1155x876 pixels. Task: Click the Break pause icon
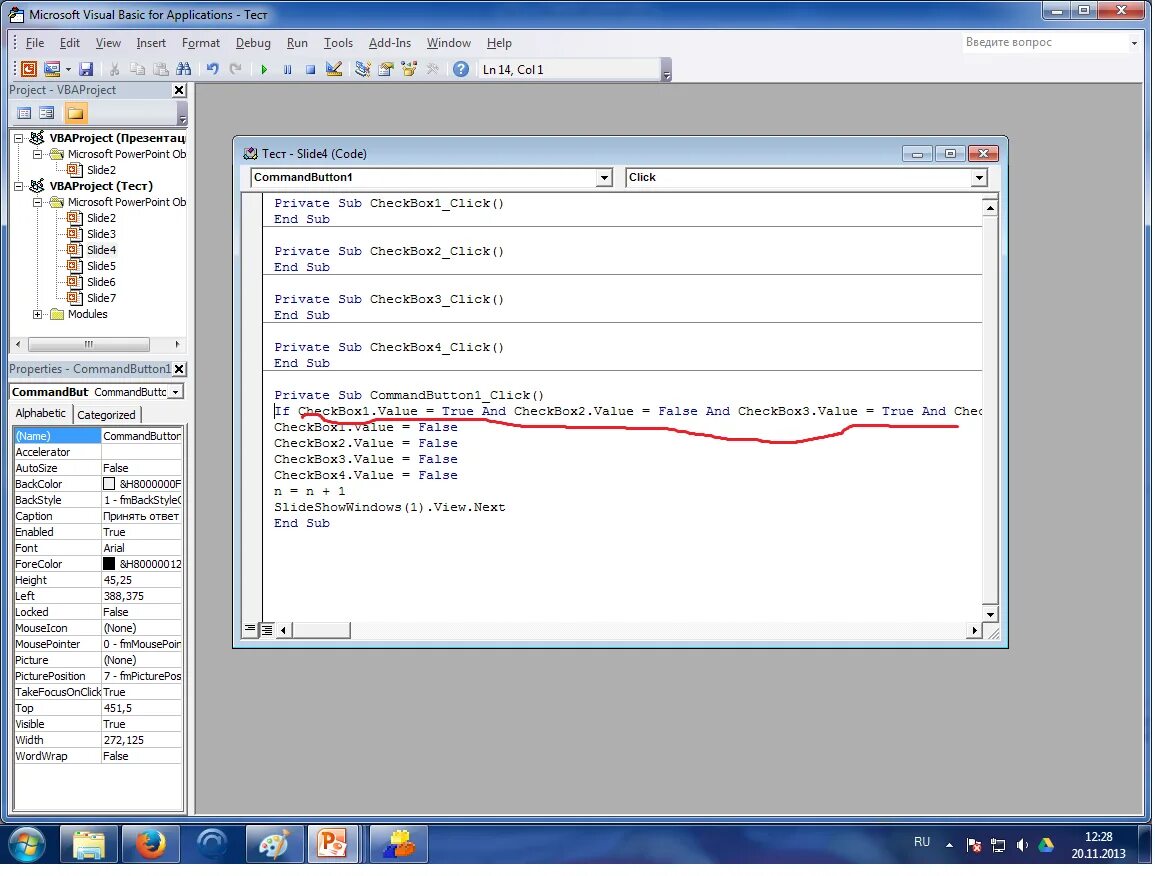287,69
